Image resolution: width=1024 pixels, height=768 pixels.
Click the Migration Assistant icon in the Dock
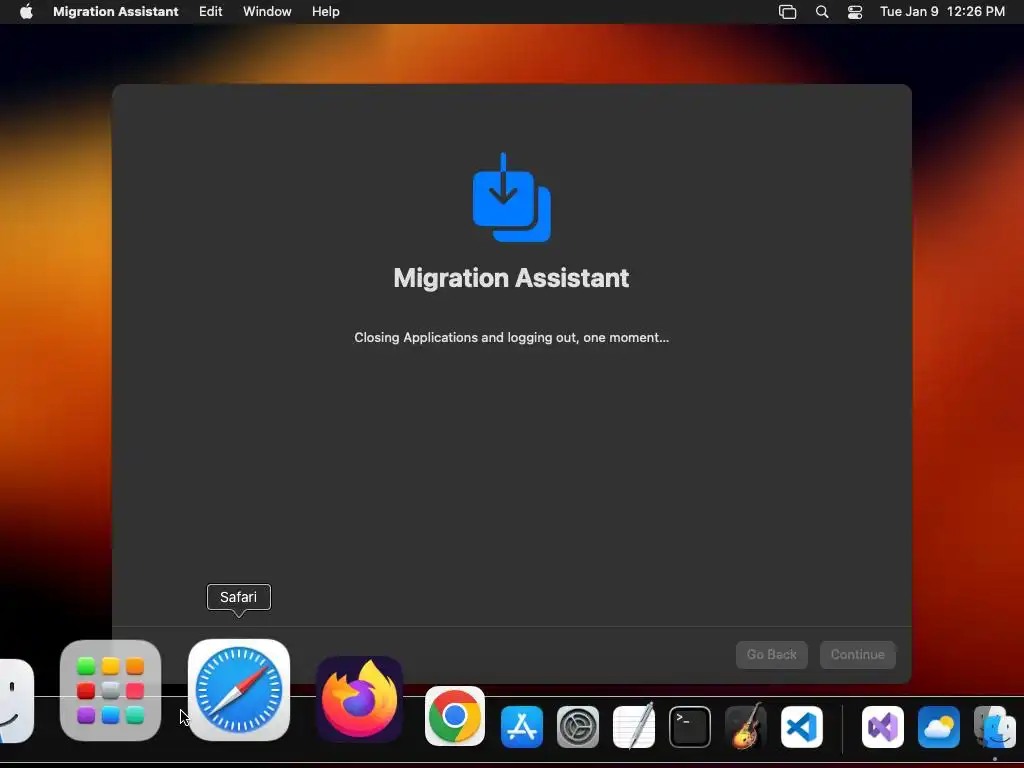pyautogui.click(x=995, y=727)
